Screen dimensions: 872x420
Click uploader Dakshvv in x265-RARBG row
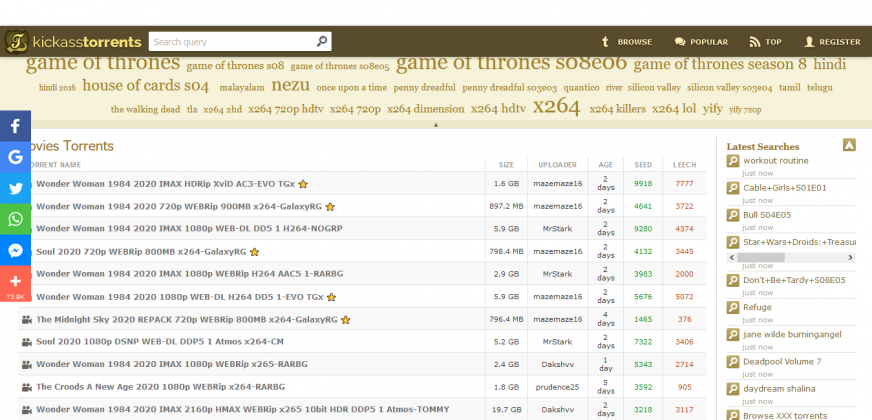557,364
